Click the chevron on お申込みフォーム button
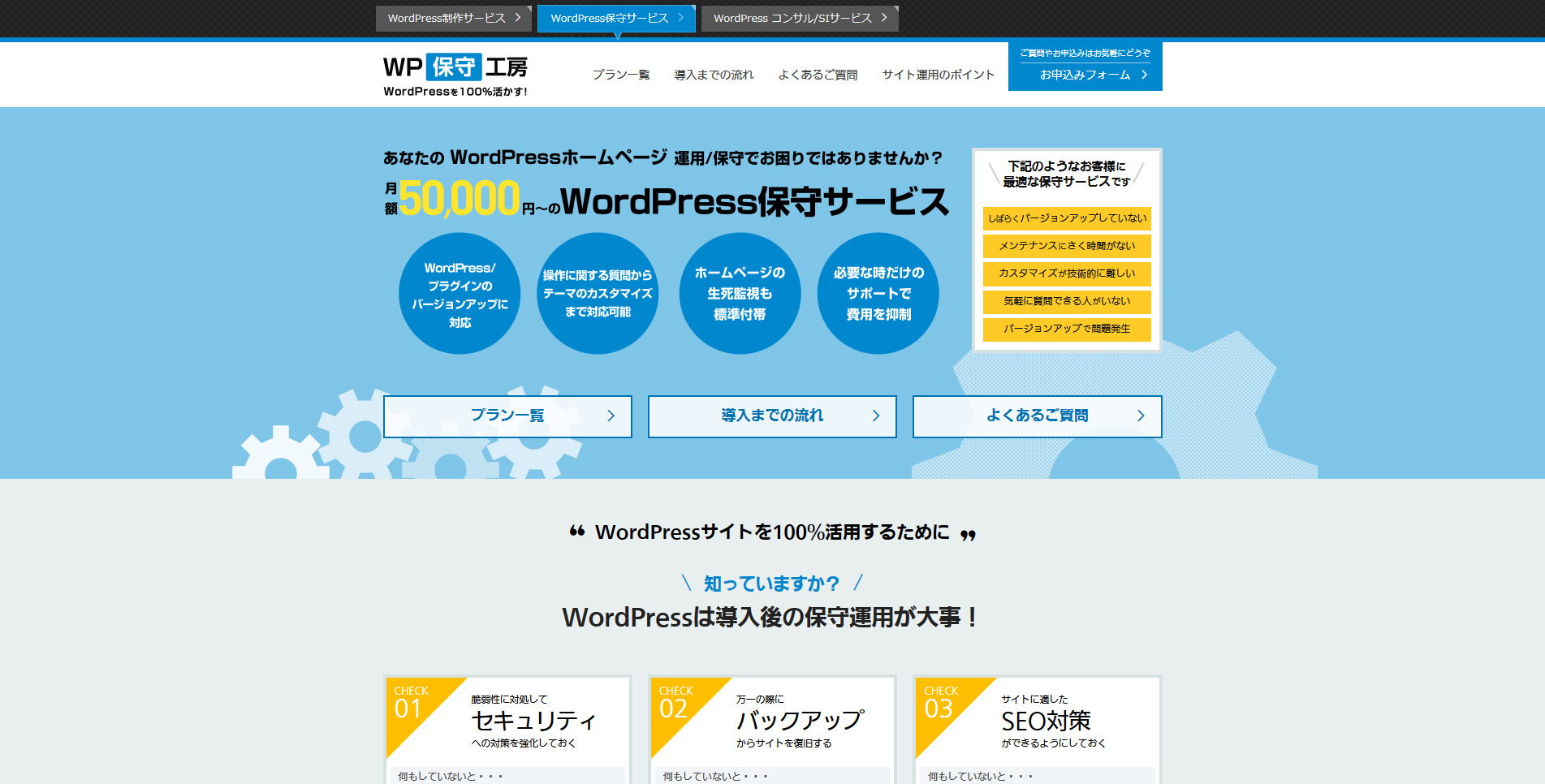Viewport: 1545px width, 784px height. [x=1145, y=75]
